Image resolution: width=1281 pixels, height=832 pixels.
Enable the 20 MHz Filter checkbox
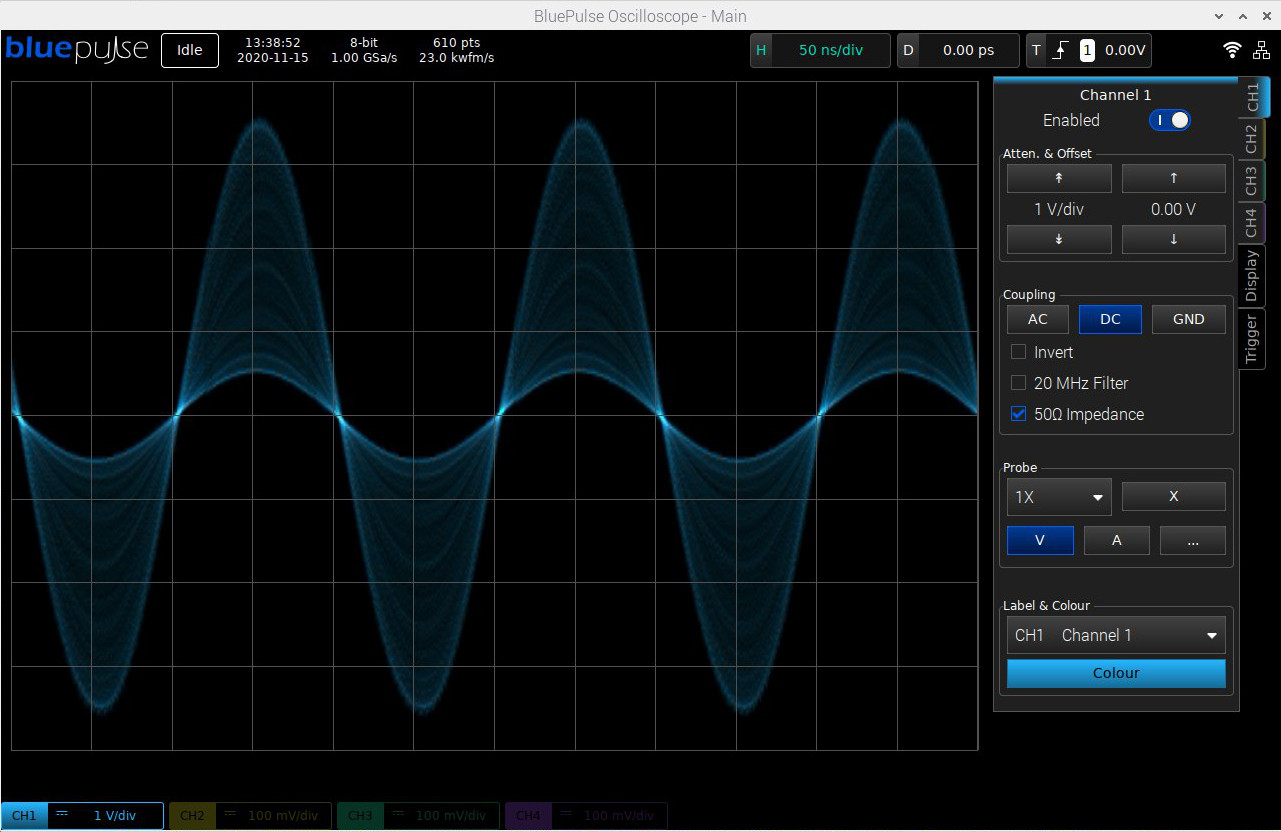coord(1019,383)
